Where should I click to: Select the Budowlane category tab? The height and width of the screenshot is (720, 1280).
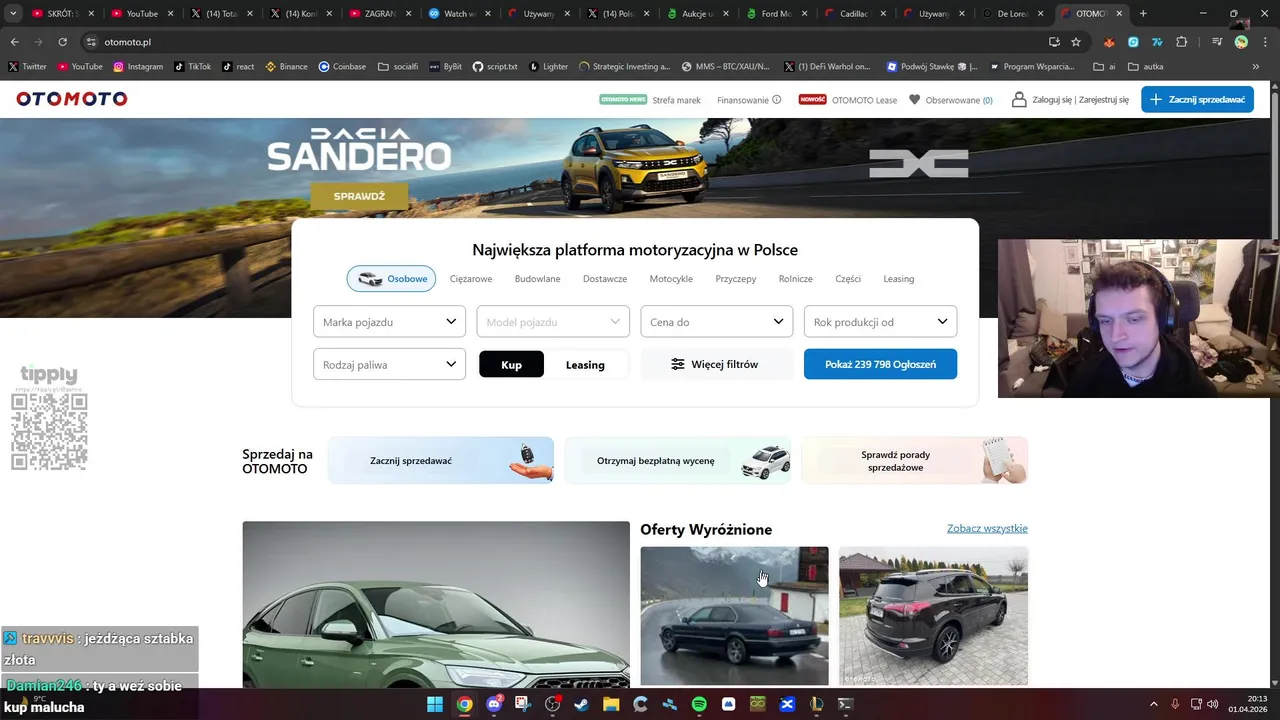point(537,279)
